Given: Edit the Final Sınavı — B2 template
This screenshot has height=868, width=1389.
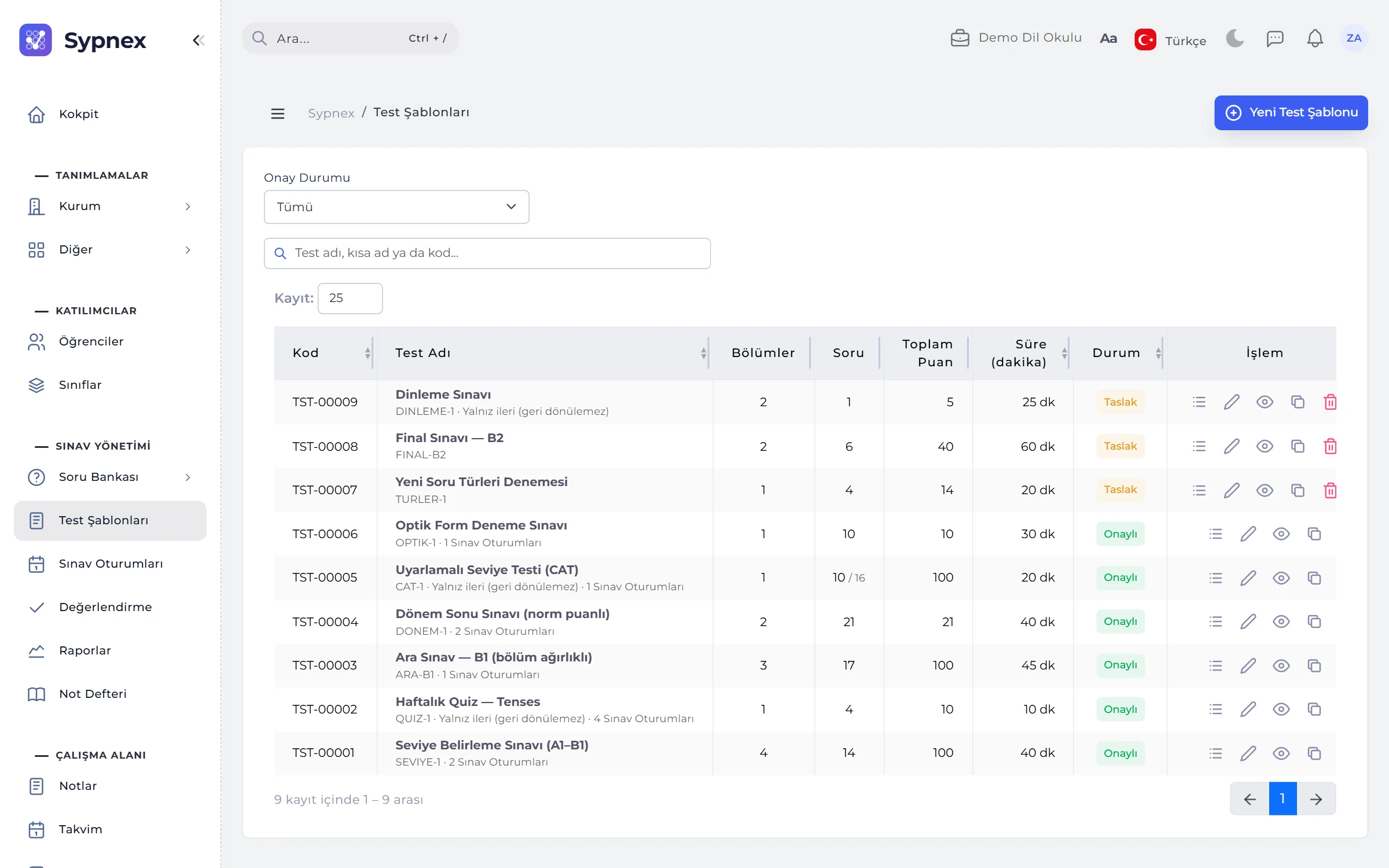Looking at the screenshot, I should (x=1232, y=446).
